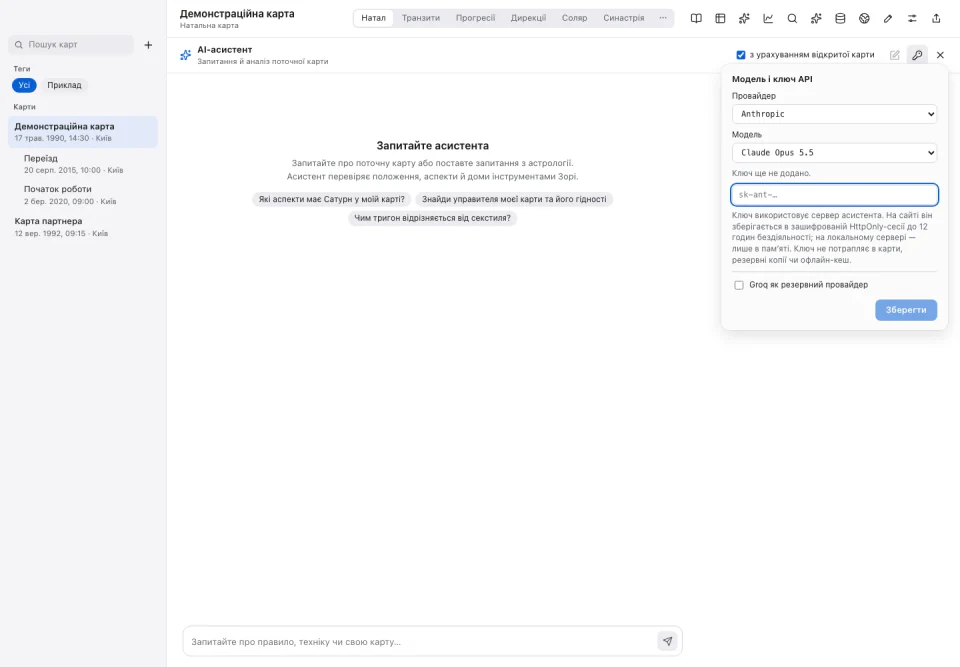Send message with paper plane icon
Screen dimensions: 960x667
tap(667, 641)
